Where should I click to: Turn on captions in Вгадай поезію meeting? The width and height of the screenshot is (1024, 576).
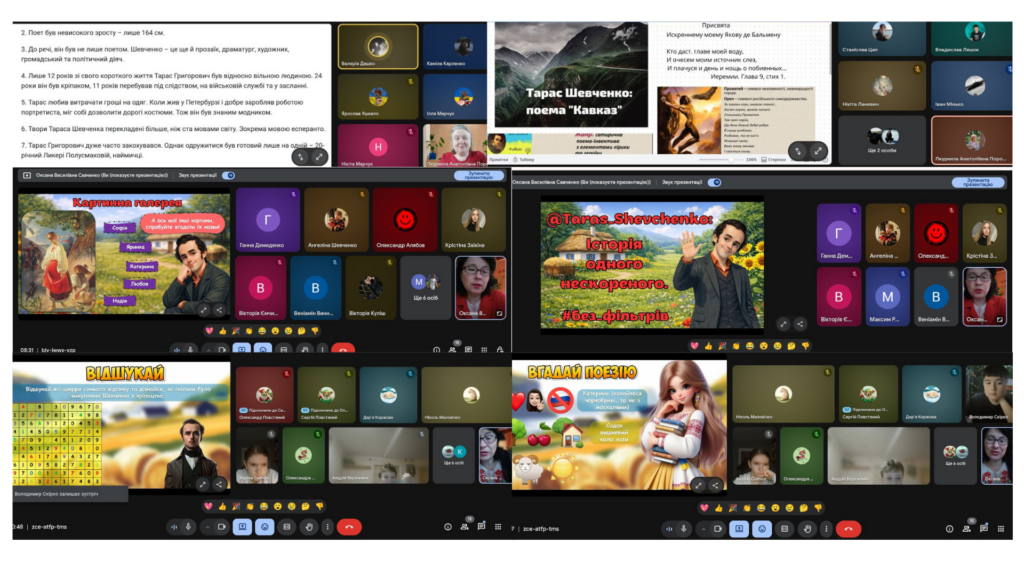point(784,529)
